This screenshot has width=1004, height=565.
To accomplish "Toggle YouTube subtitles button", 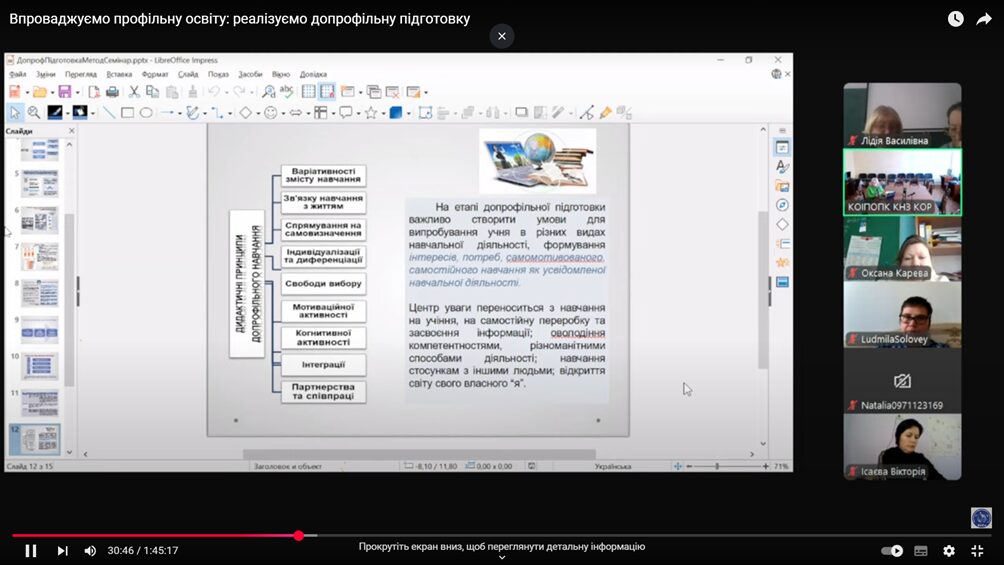I will (921, 551).
